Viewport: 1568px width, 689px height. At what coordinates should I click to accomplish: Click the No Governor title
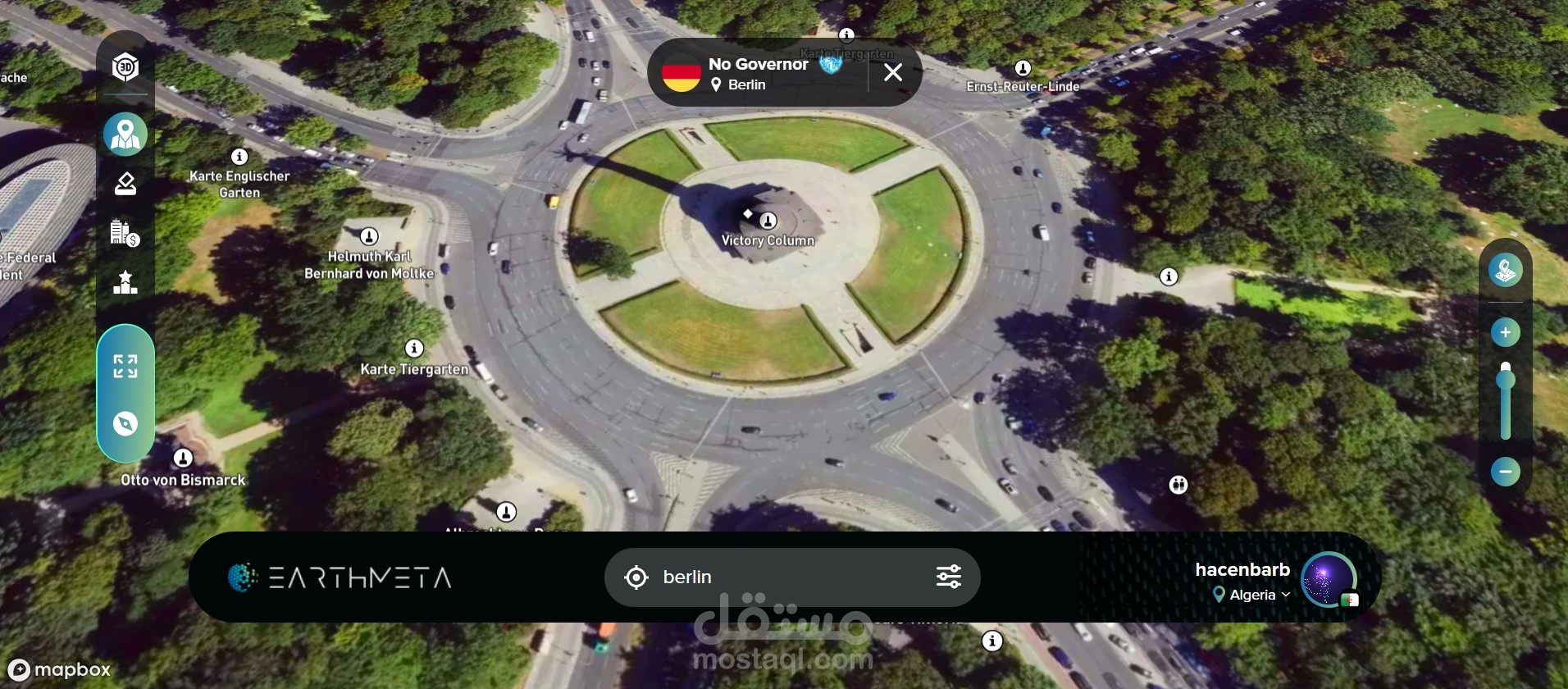(x=759, y=64)
